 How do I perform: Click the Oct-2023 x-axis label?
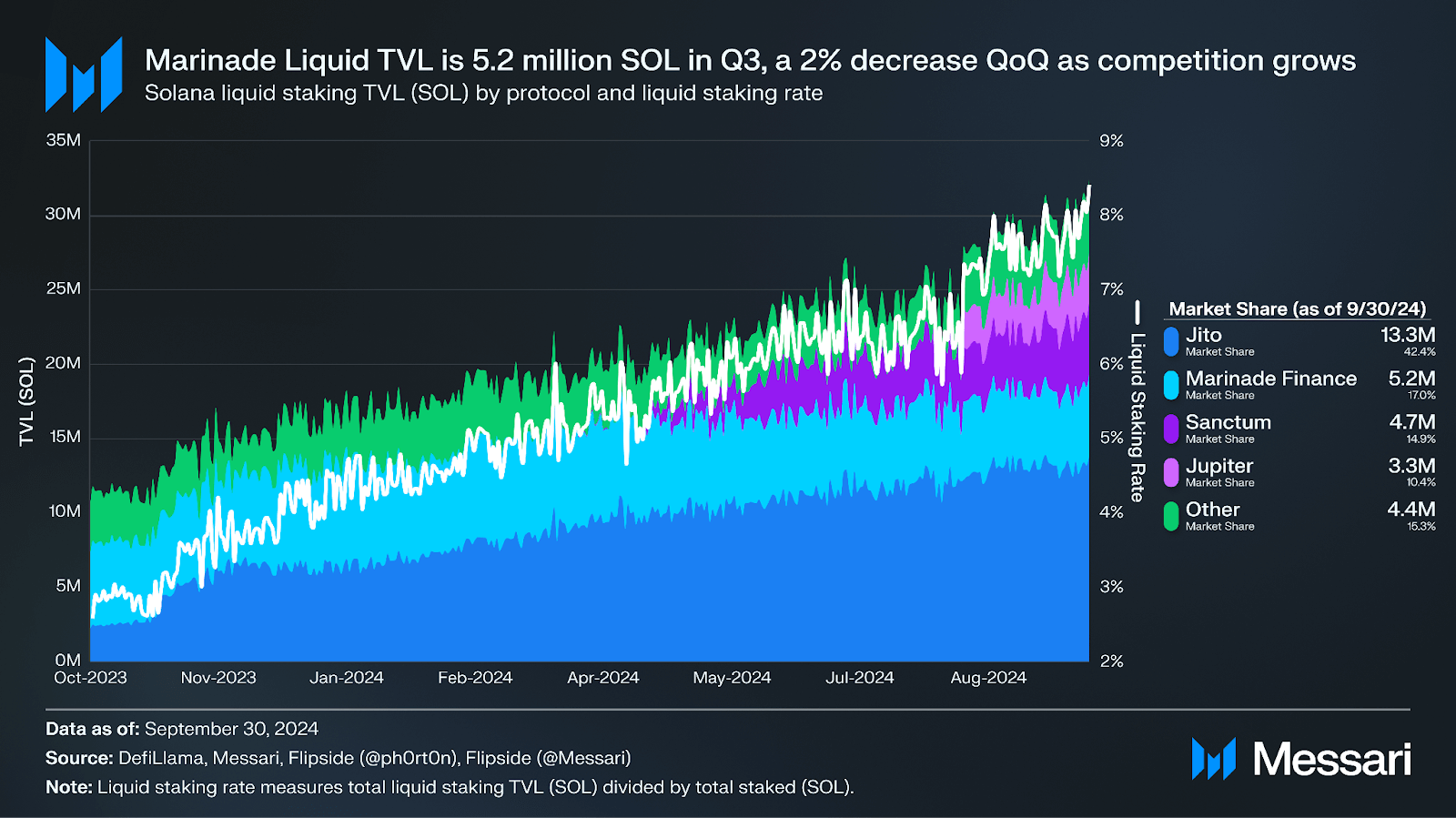pos(90,678)
